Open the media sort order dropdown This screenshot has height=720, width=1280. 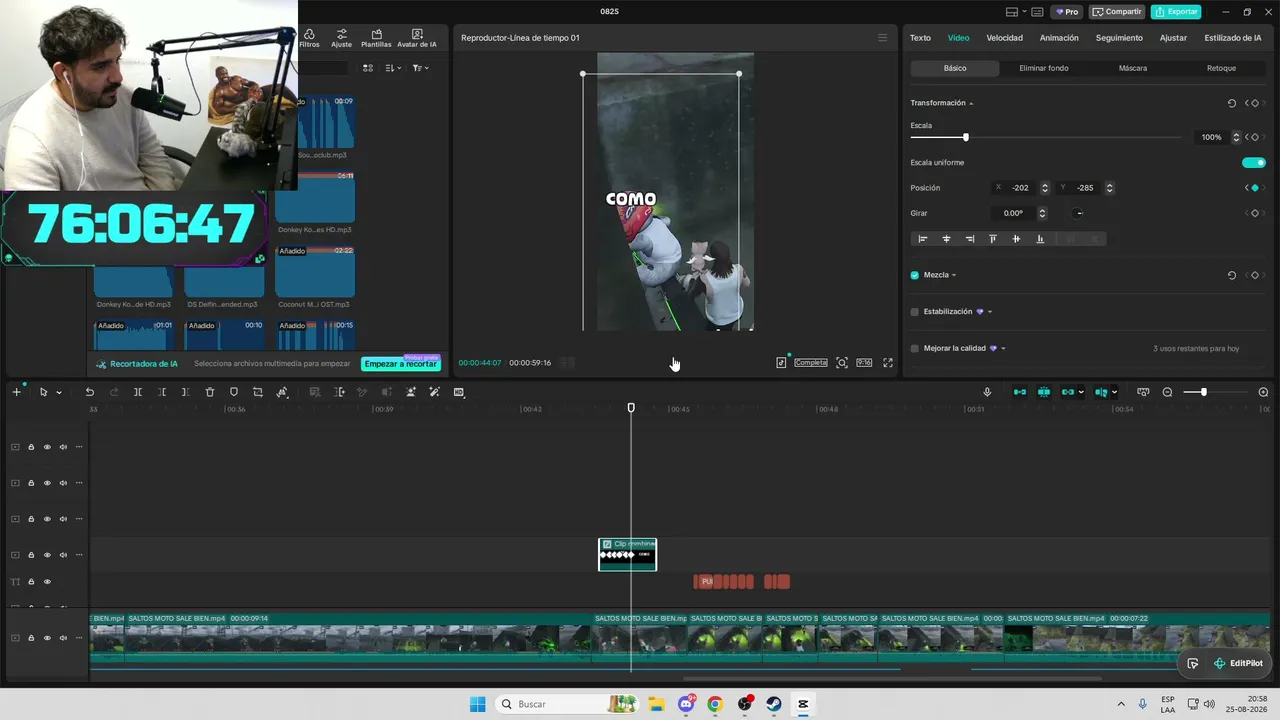(x=394, y=68)
